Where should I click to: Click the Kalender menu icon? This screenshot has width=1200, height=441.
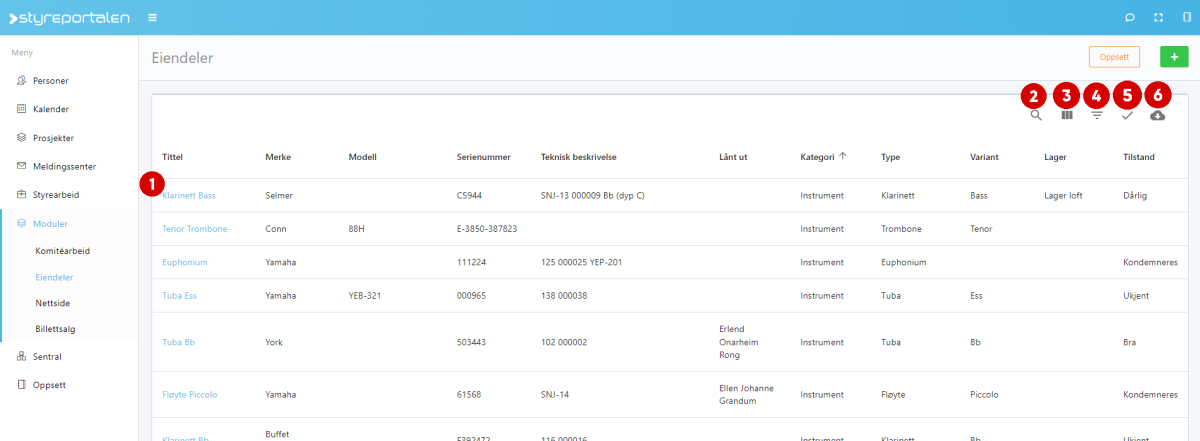pos(22,109)
